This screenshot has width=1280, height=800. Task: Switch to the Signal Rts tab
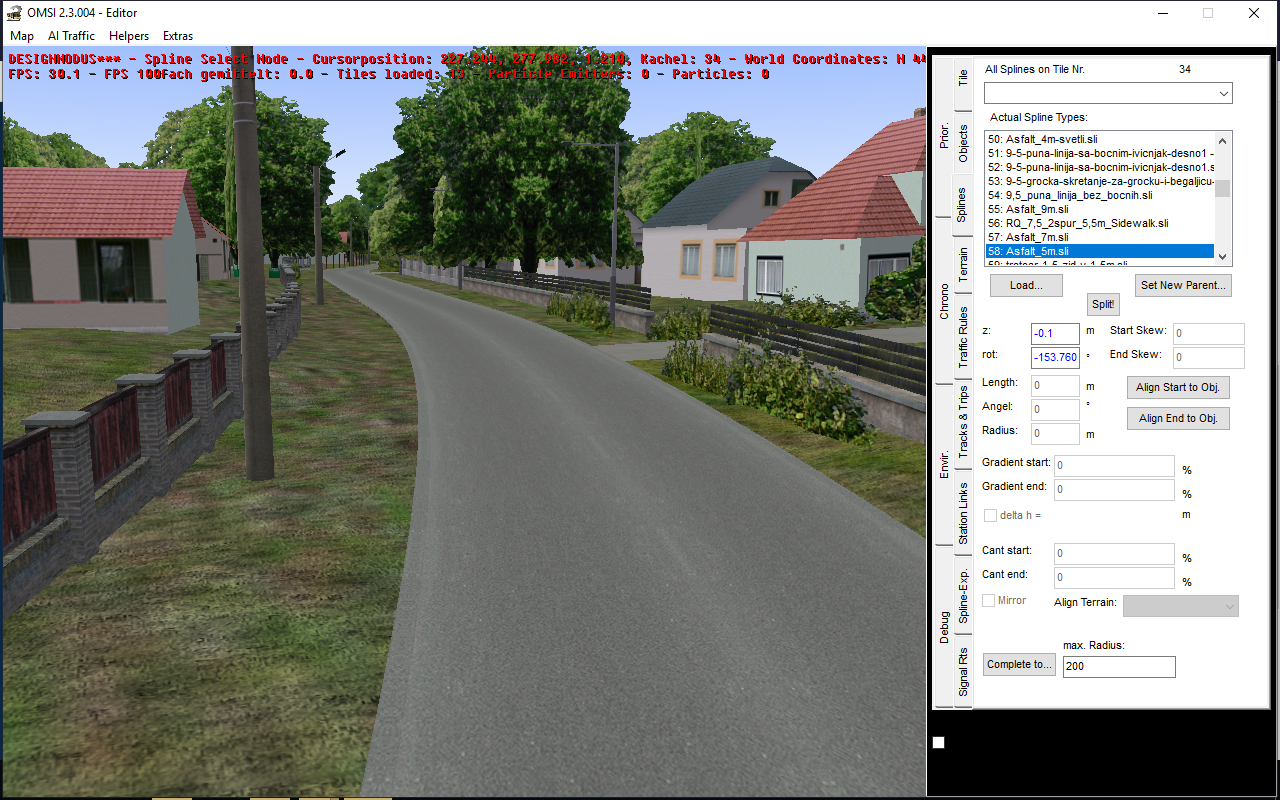tap(963, 671)
